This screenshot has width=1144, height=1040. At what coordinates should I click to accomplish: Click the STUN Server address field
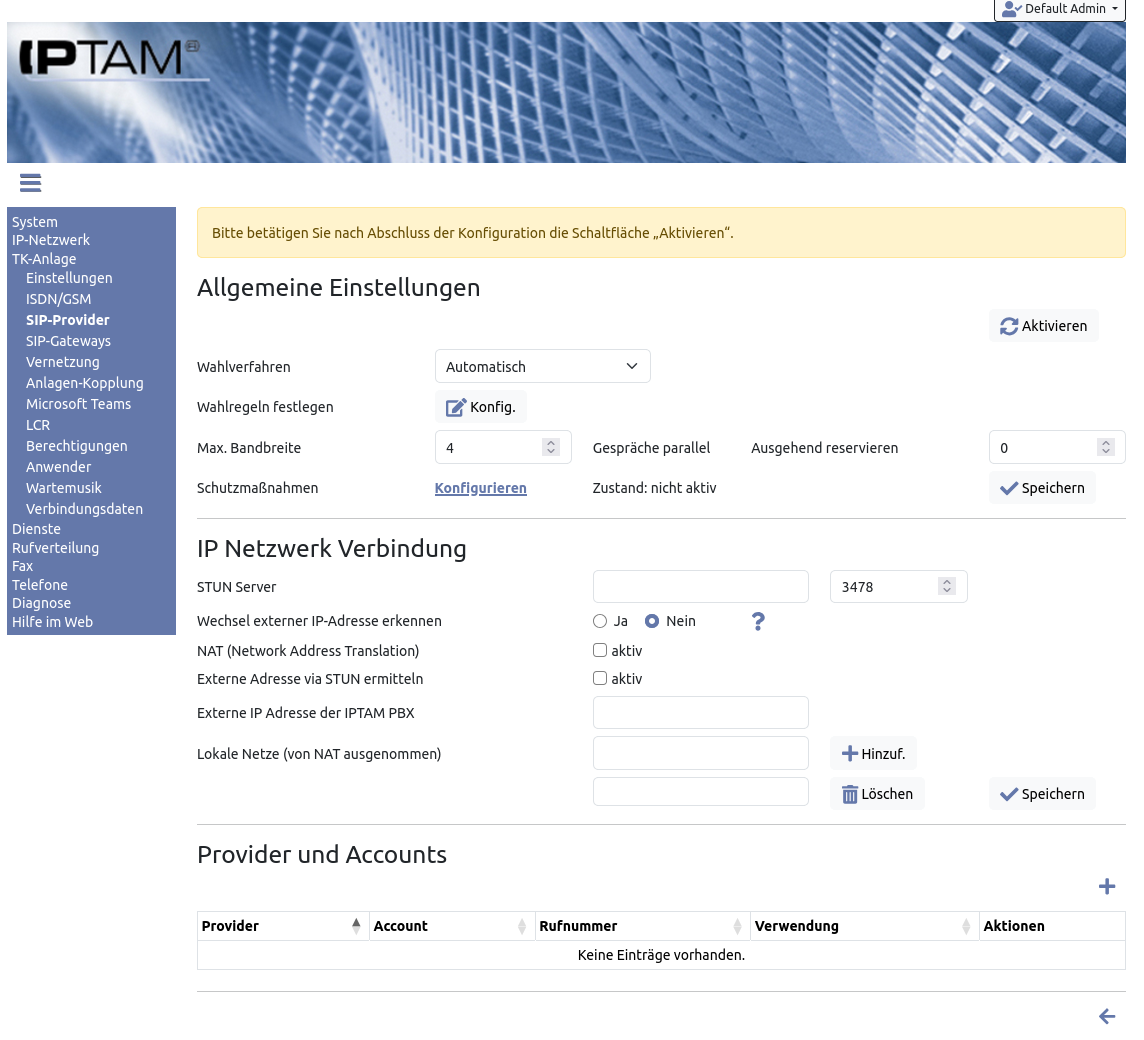pyautogui.click(x=700, y=587)
